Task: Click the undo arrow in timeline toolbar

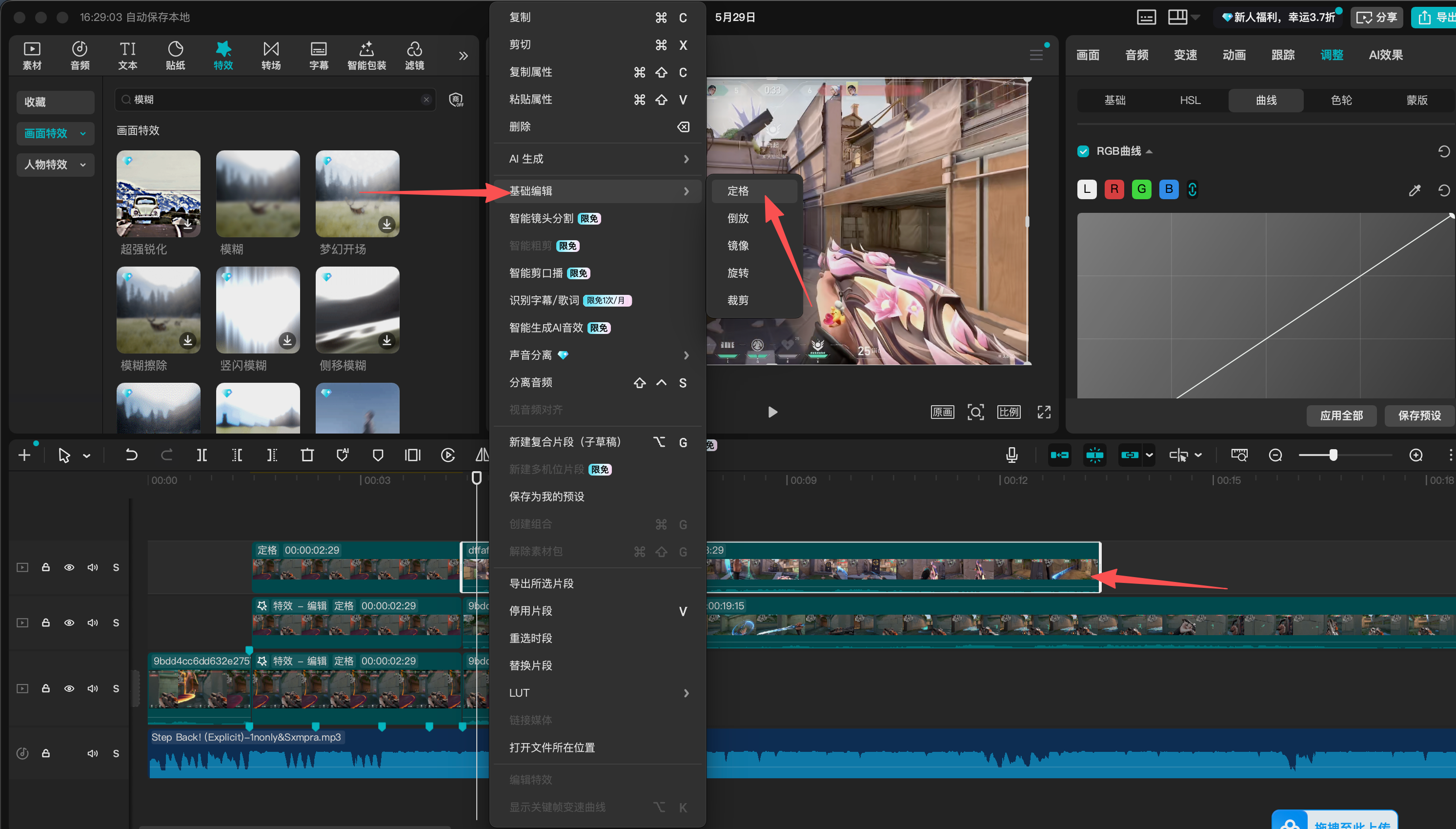Action: [131, 455]
